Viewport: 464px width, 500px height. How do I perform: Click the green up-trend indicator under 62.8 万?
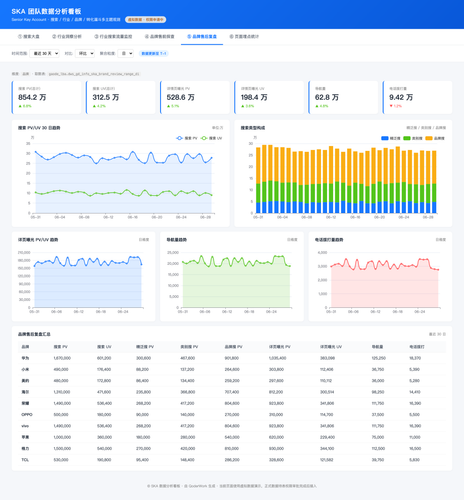(321, 106)
